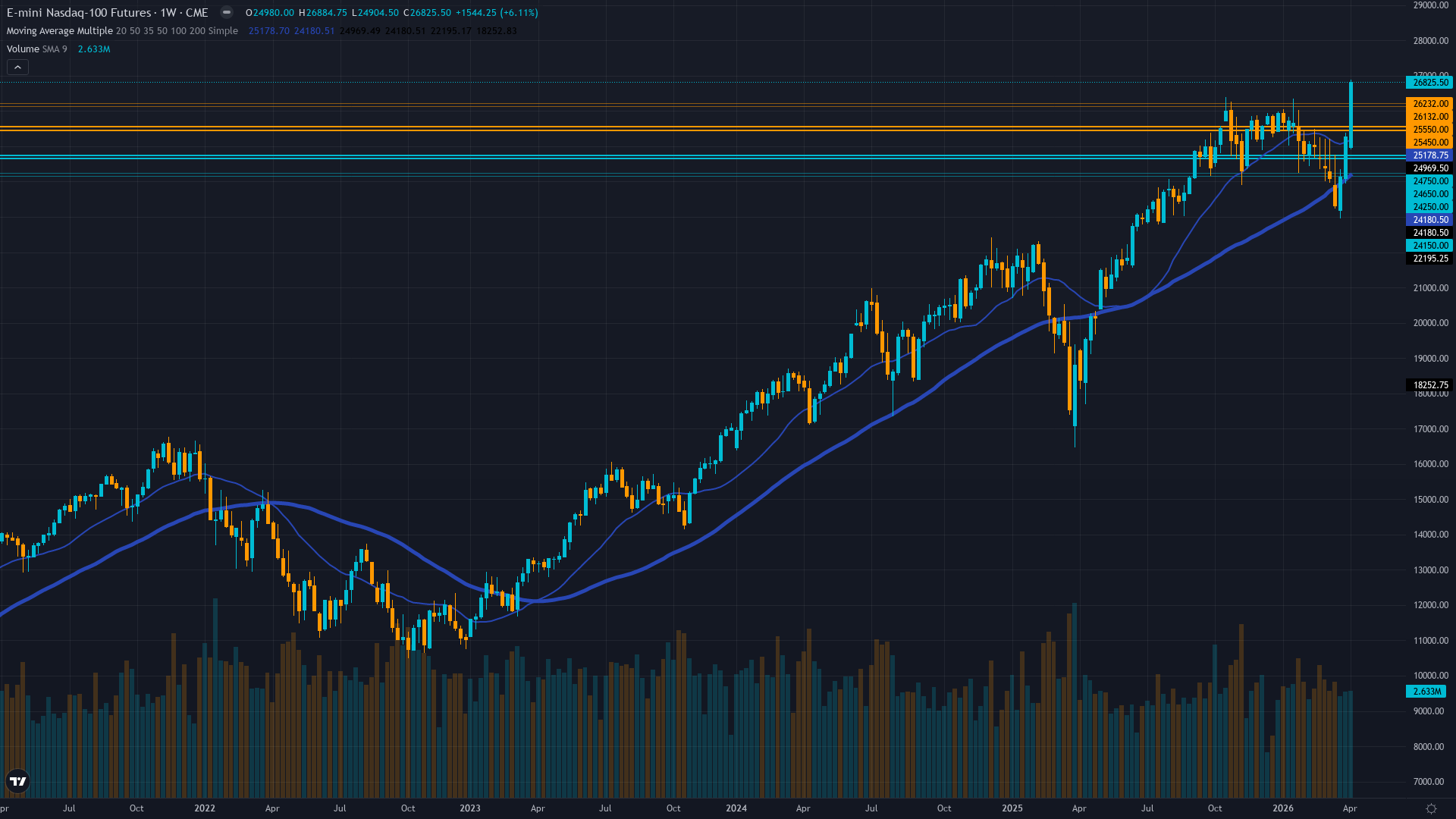Select the Moving Average Multiple indicator legend

(x=122, y=31)
